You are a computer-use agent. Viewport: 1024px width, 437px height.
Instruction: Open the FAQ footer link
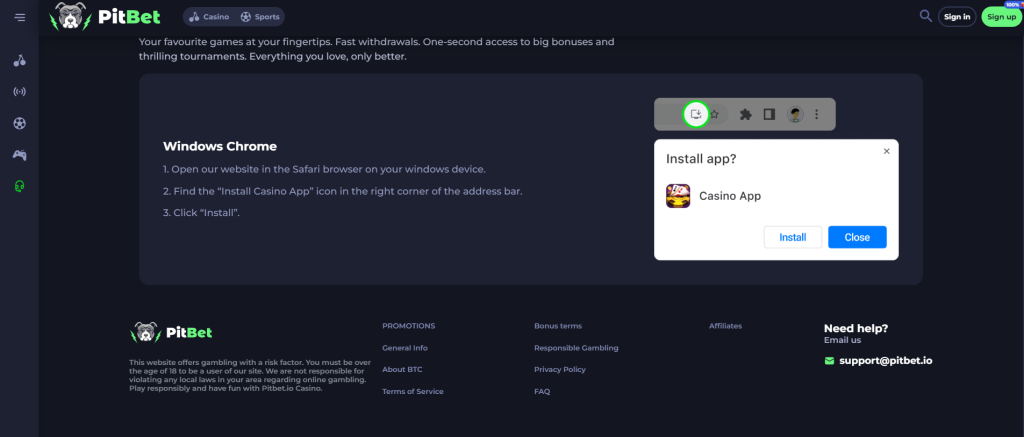pyautogui.click(x=542, y=392)
